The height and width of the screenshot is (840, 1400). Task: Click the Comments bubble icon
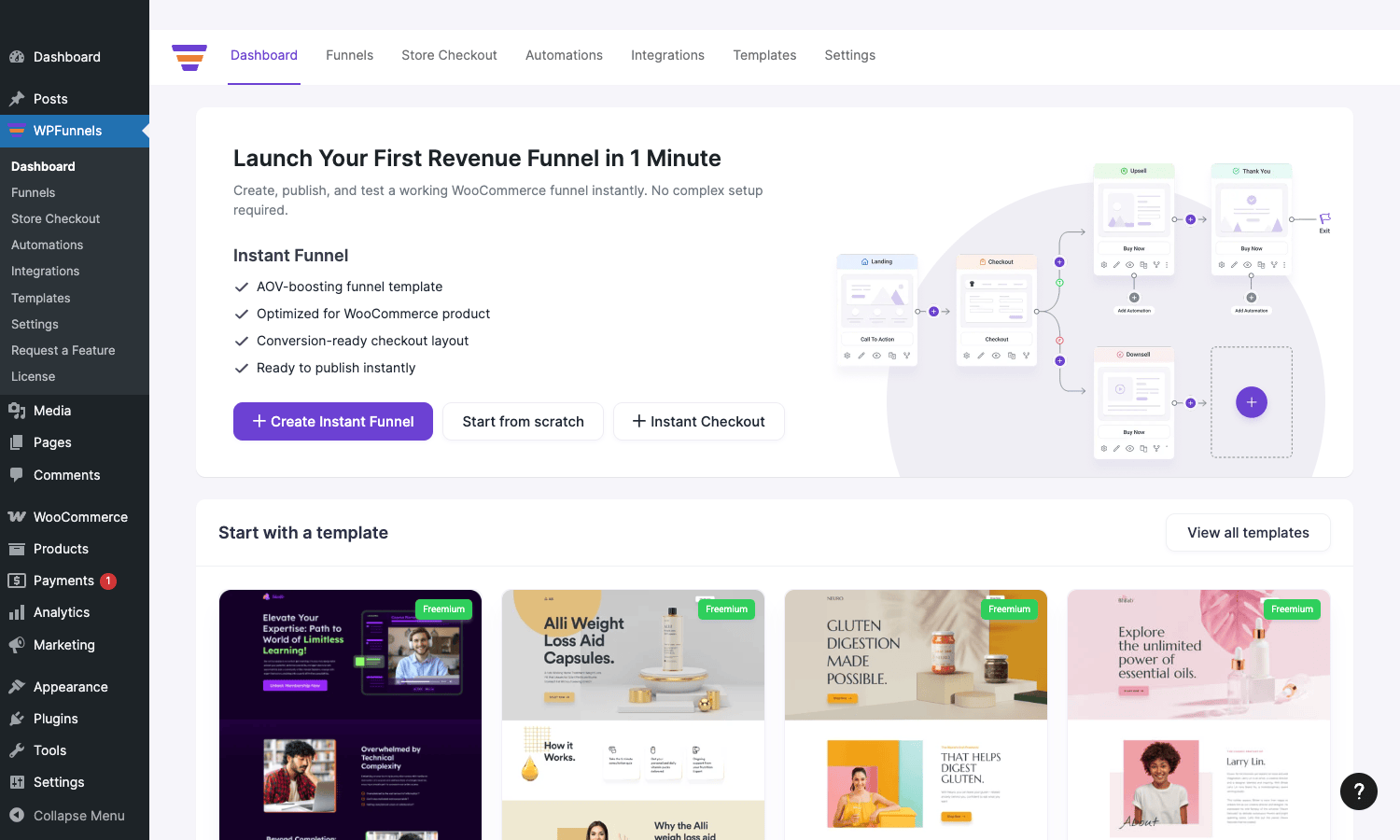(x=17, y=475)
